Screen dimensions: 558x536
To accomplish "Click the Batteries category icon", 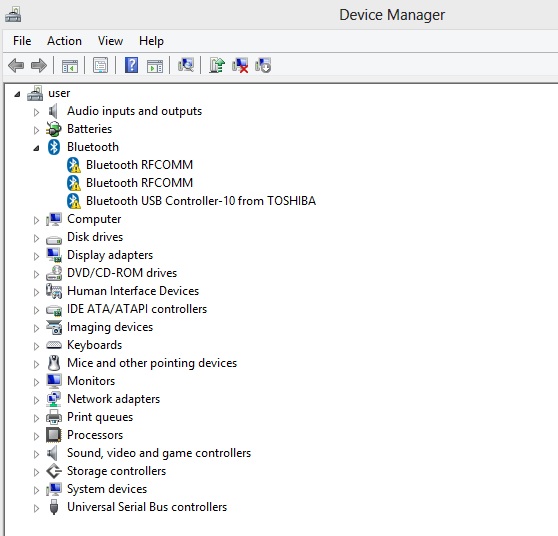I will pyautogui.click(x=54, y=129).
